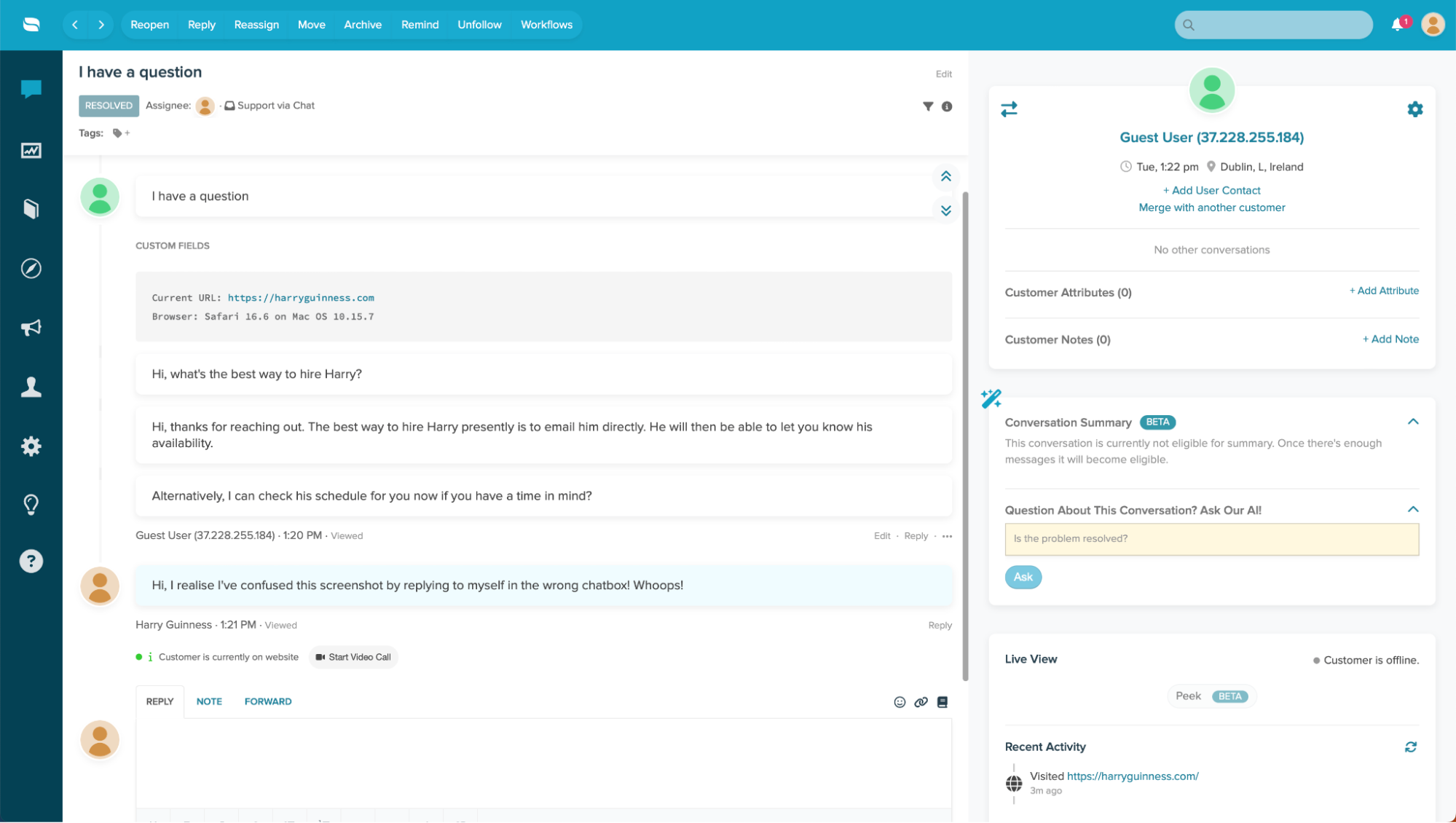This screenshot has height=823, width=1456.
Task: Click the emoji reaction icon in reply toolbar
Action: 900,702
